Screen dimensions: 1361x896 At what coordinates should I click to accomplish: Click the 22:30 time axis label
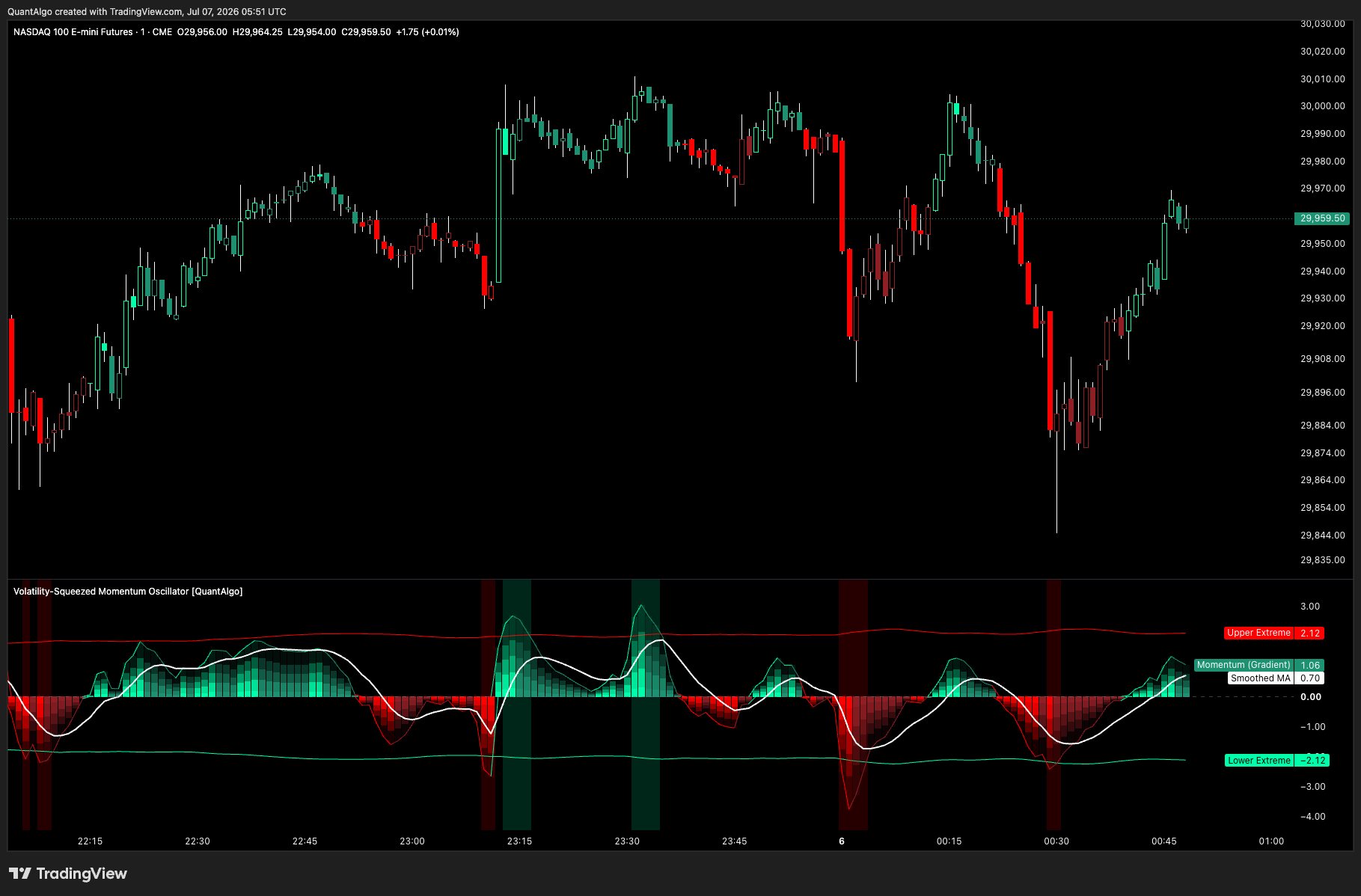click(198, 841)
